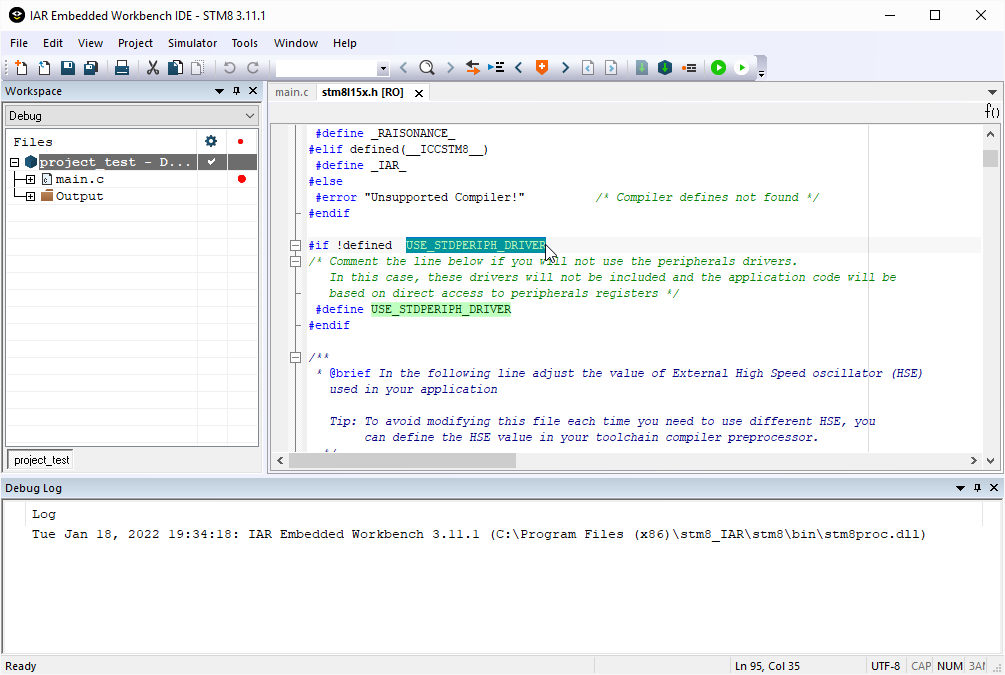
Task: Open the function list f() button
Action: (992, 111)
